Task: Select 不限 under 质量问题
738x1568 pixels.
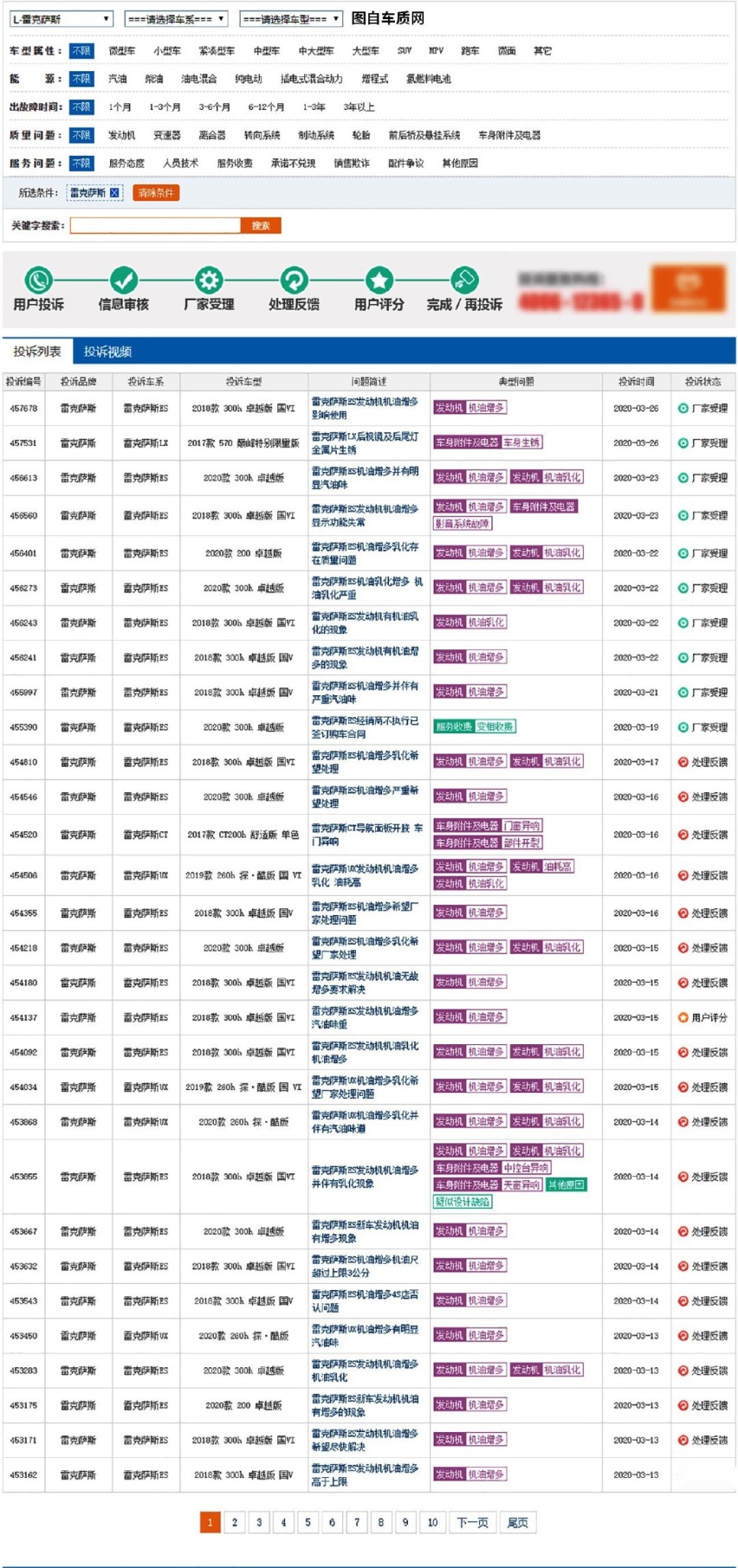Action: (x=81, y=135)
